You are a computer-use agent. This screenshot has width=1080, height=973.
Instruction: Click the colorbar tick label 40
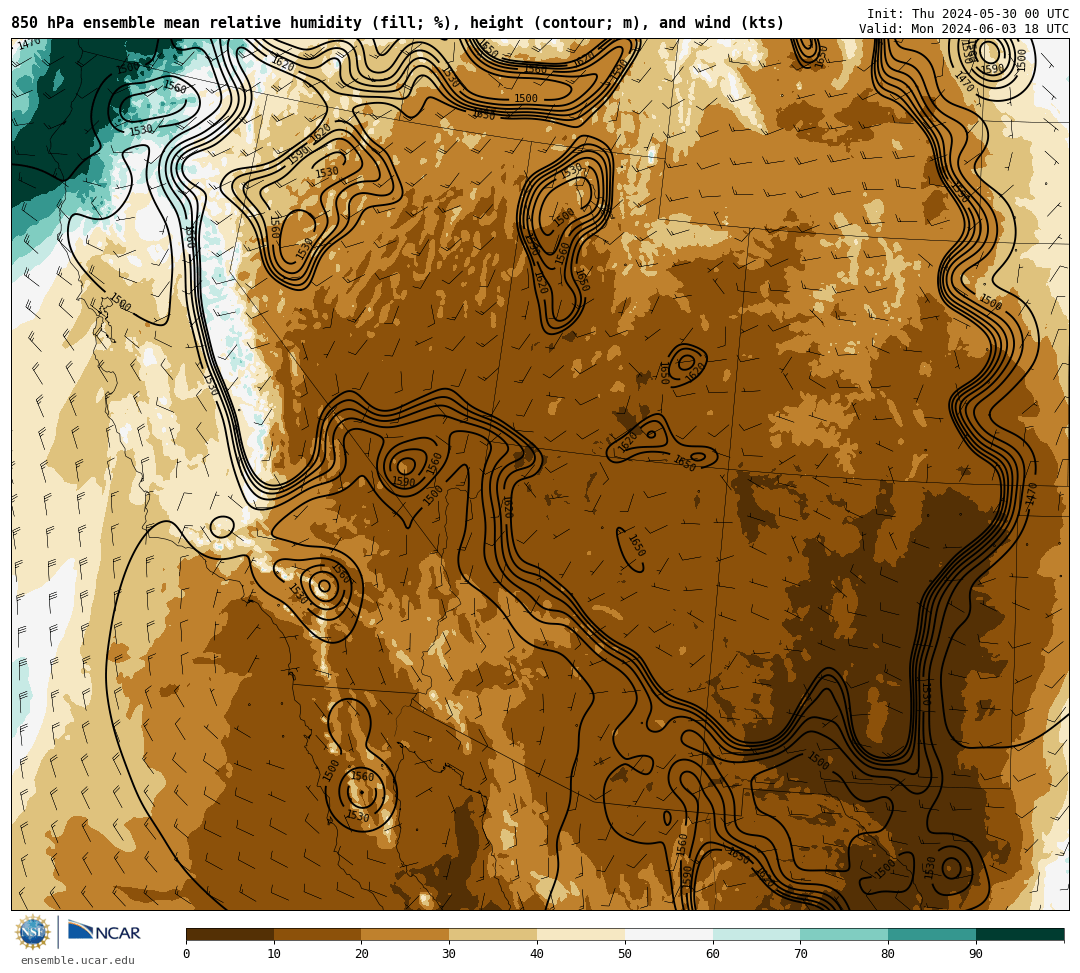click(x=537, y=954)
